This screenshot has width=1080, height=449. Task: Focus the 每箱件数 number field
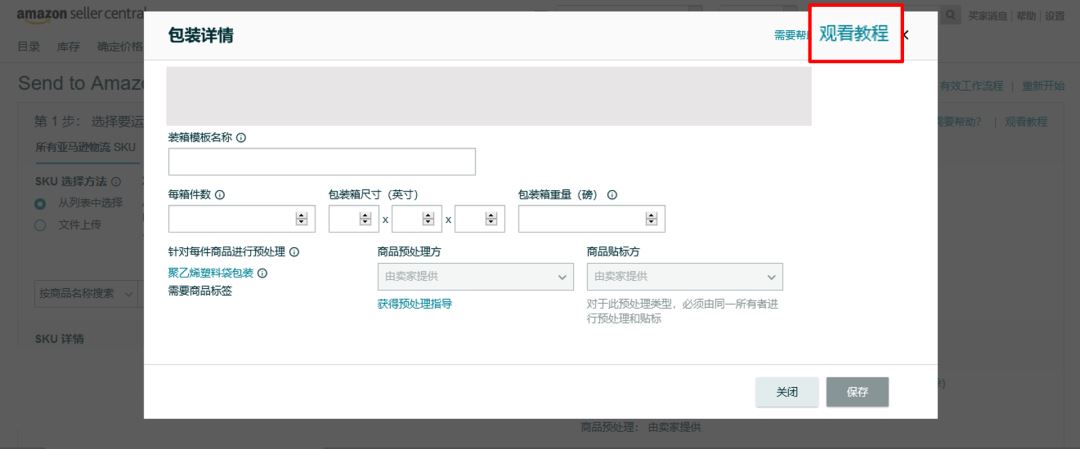pyautogui.click(x=242, y=219)
